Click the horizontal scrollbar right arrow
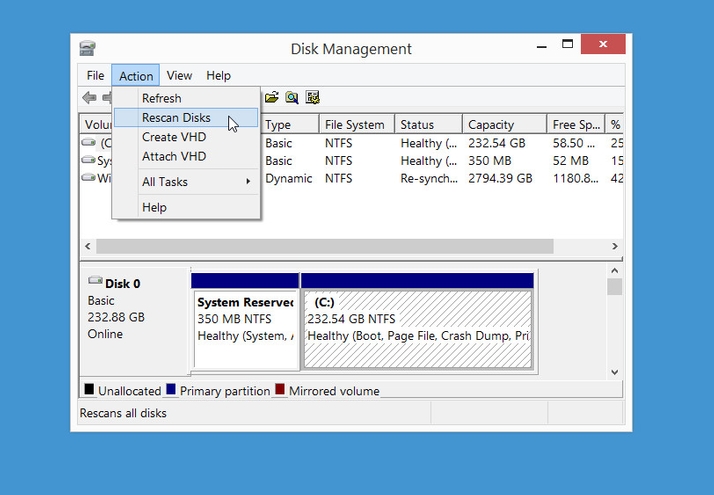This screenshot has width=714, height=495. [615, 246]
